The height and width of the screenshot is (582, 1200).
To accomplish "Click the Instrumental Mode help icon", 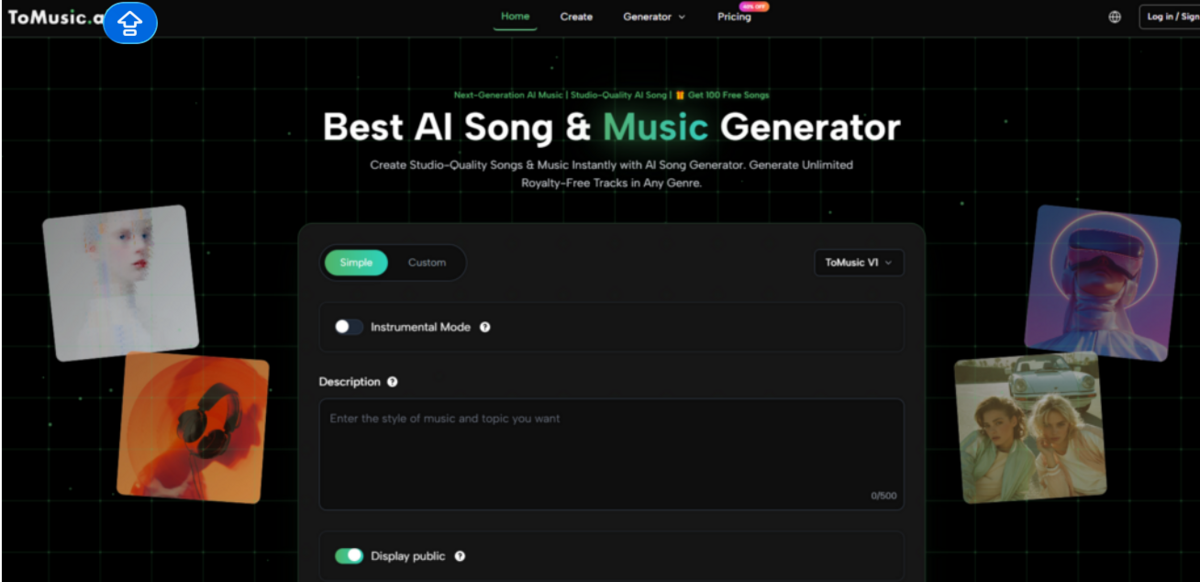I will coord(485,327).
